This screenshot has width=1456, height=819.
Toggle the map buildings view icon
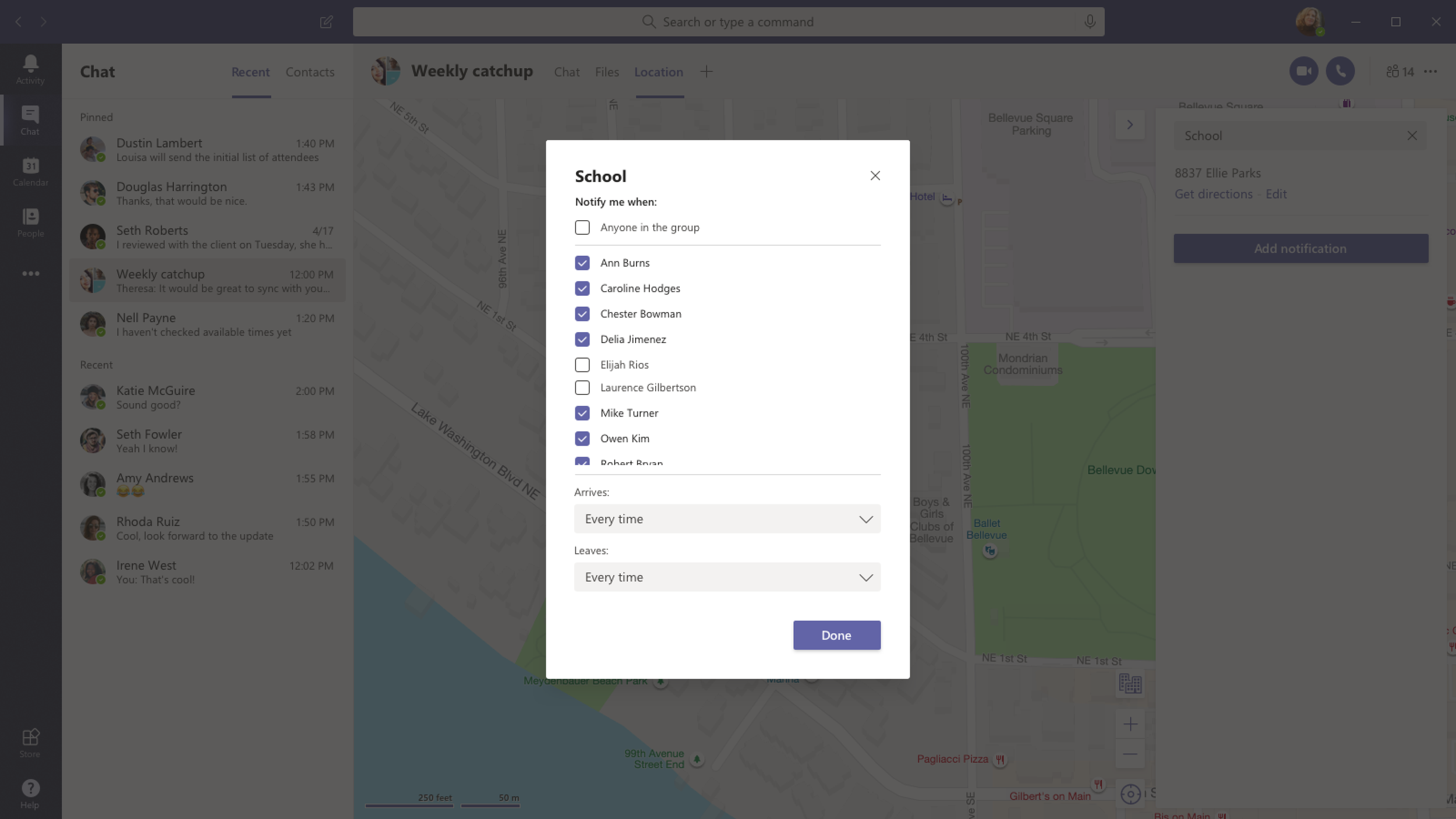[x=1130, y=683]
